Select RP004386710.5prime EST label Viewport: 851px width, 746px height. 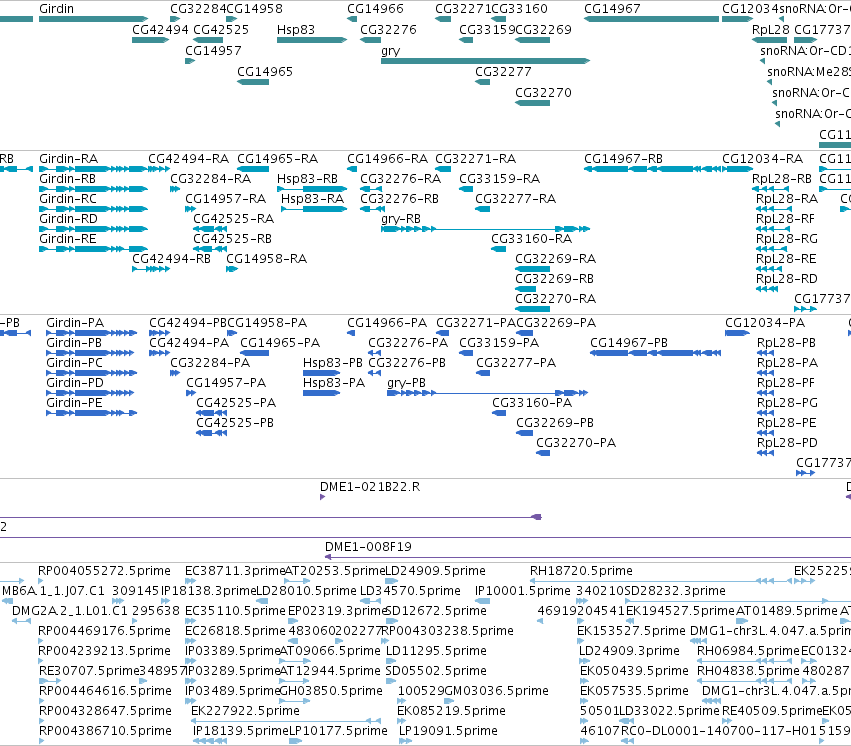105,731
